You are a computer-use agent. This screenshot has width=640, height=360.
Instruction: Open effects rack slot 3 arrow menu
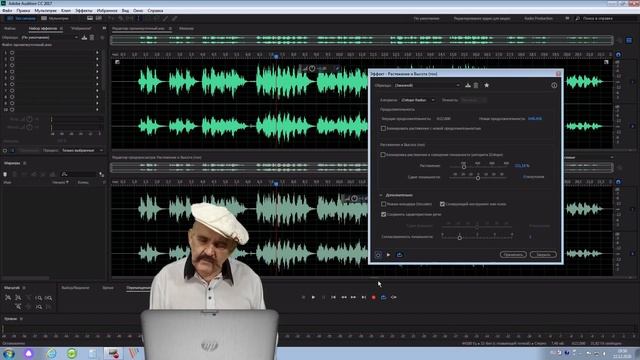coord(97,65)
